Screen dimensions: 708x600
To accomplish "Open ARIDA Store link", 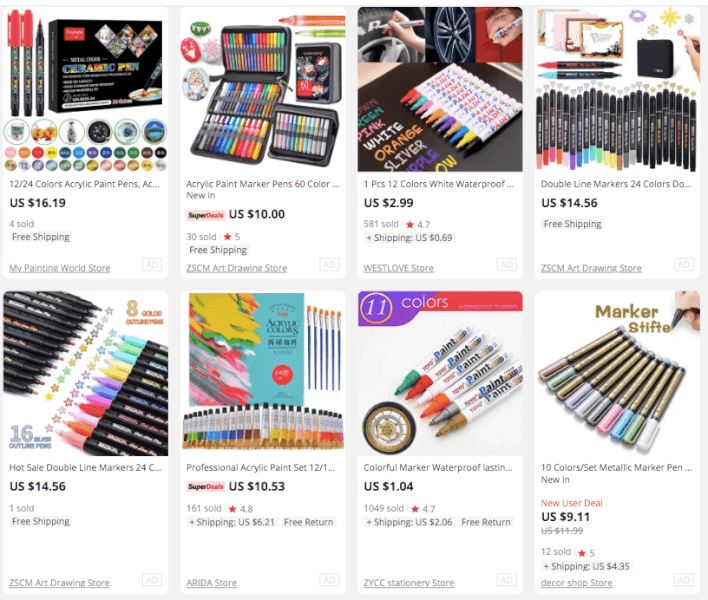I will 211,583.
